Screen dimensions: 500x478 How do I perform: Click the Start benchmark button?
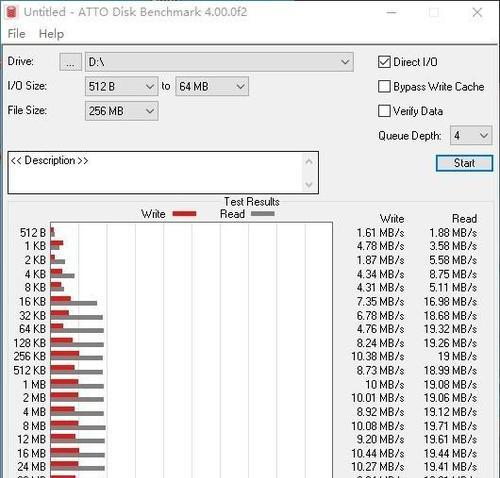[x=464, y=163]
